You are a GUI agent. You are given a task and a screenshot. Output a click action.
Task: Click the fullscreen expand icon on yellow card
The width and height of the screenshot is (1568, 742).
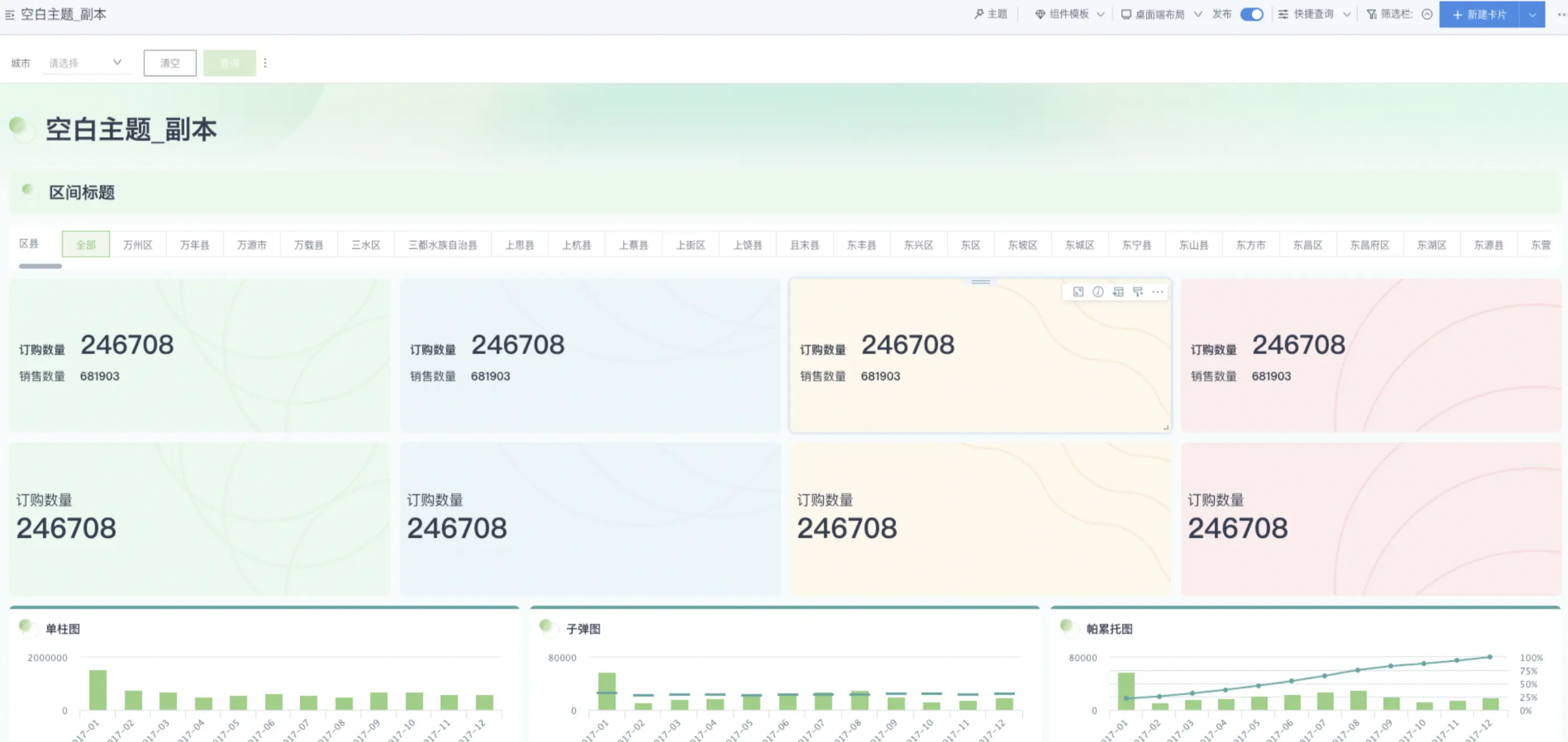pos(1078,291)
